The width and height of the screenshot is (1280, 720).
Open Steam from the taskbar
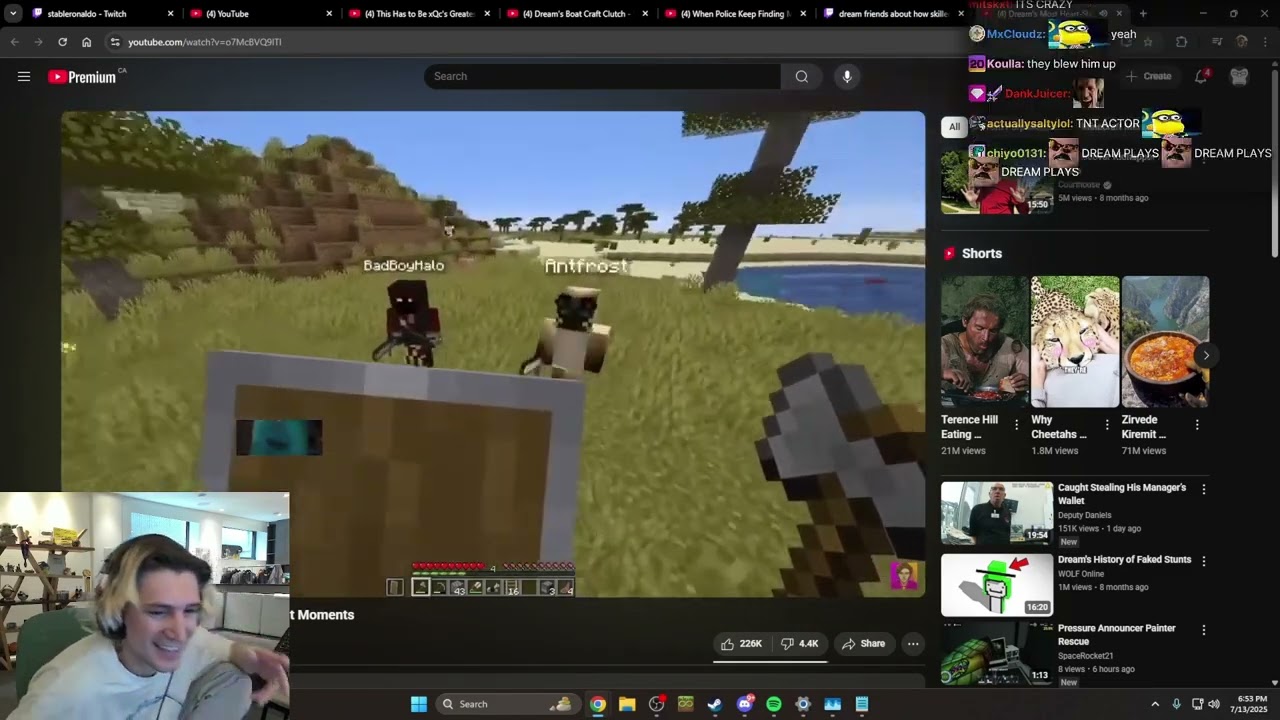(x=714, y=704)
